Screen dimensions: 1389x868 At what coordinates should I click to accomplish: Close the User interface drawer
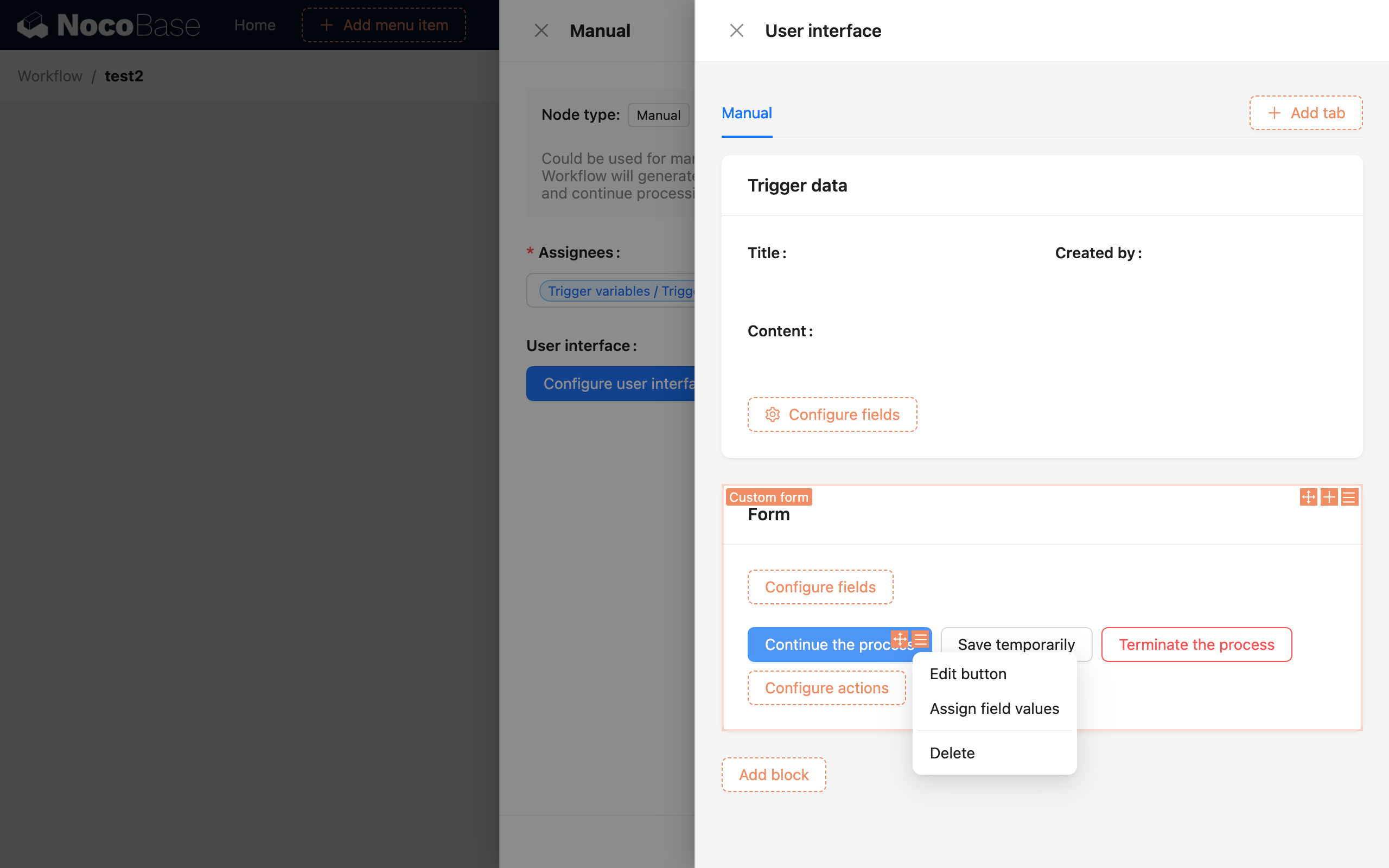point(736,30)
